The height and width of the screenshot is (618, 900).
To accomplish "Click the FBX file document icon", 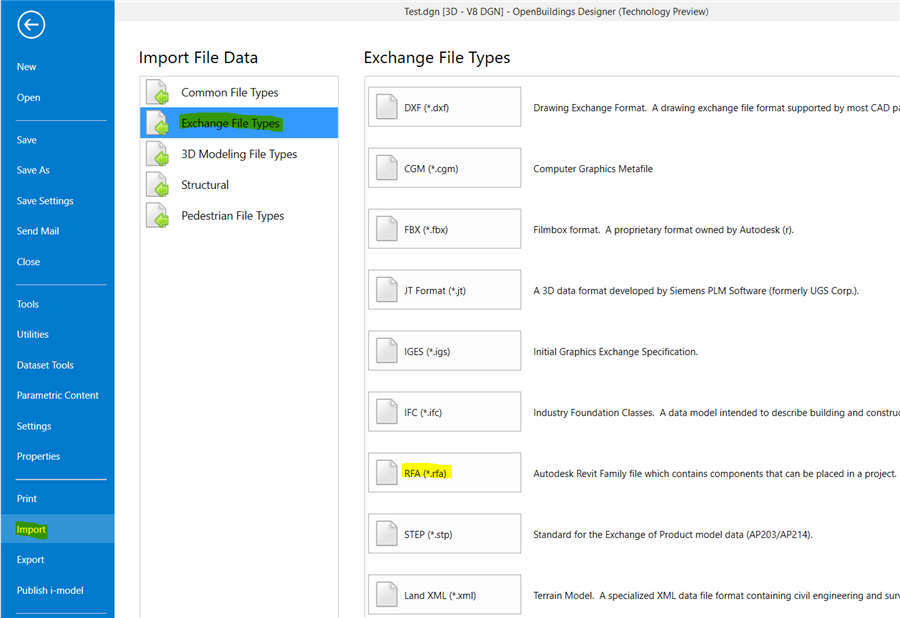I will tap(386, 229).
